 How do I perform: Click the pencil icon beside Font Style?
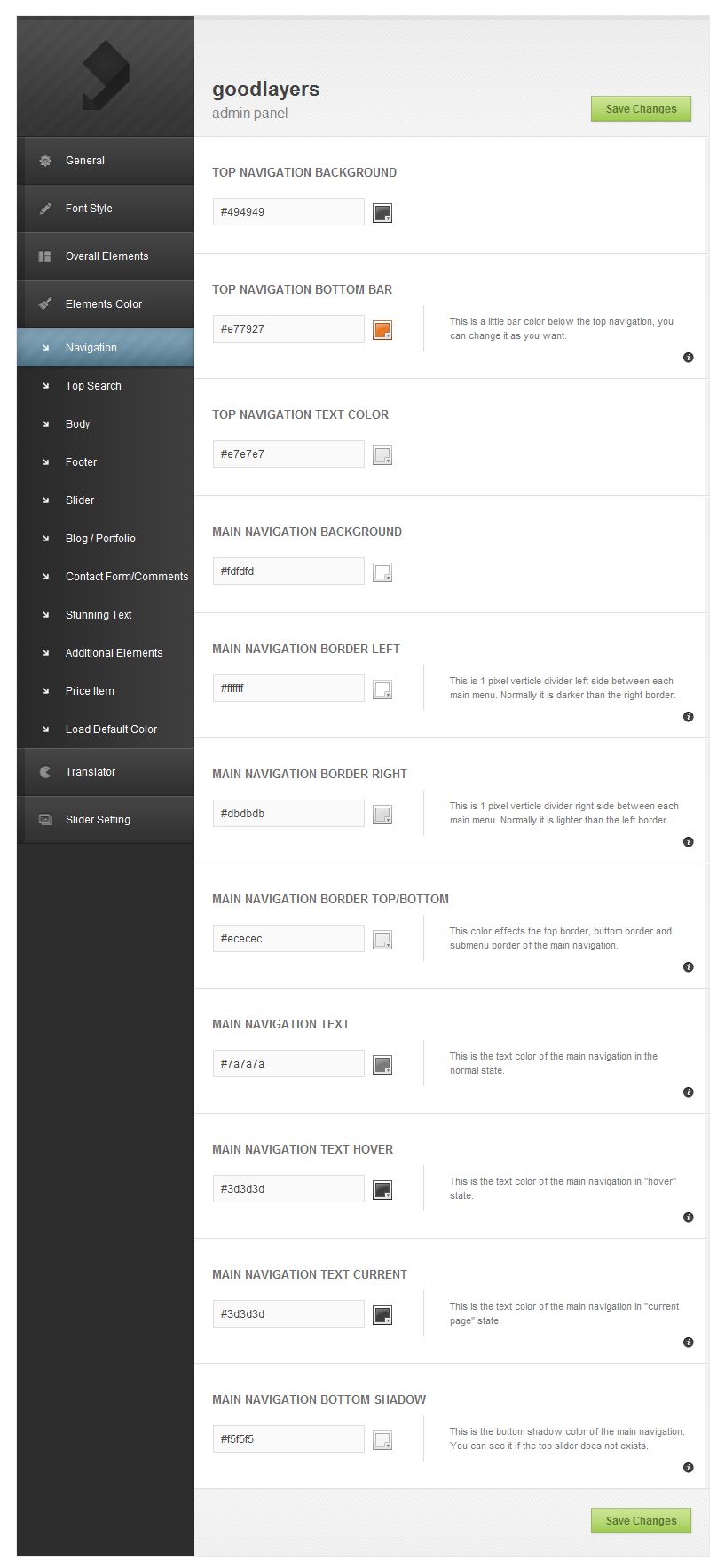click(45, 209)
